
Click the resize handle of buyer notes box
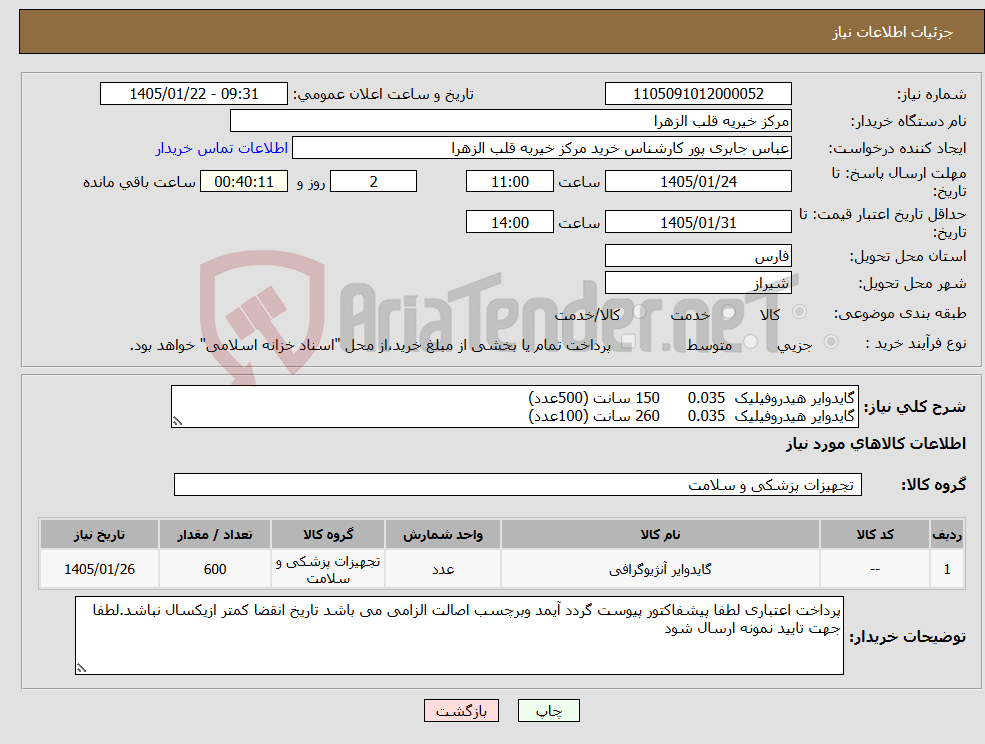(81, 669)
